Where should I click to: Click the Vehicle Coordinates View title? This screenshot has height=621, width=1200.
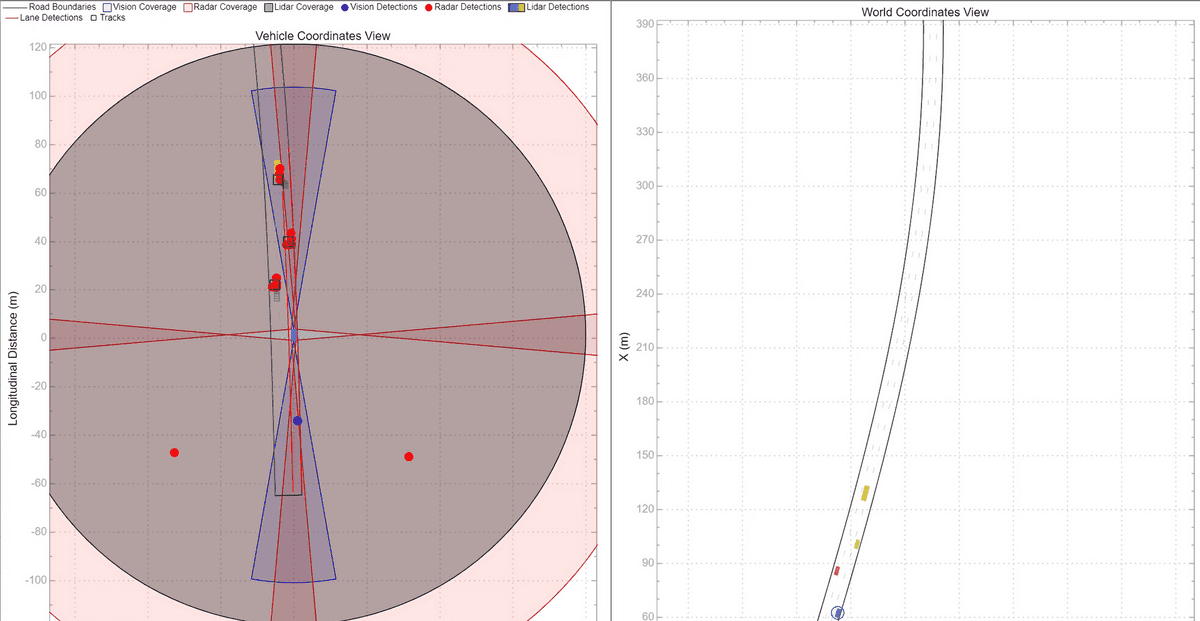322,36
